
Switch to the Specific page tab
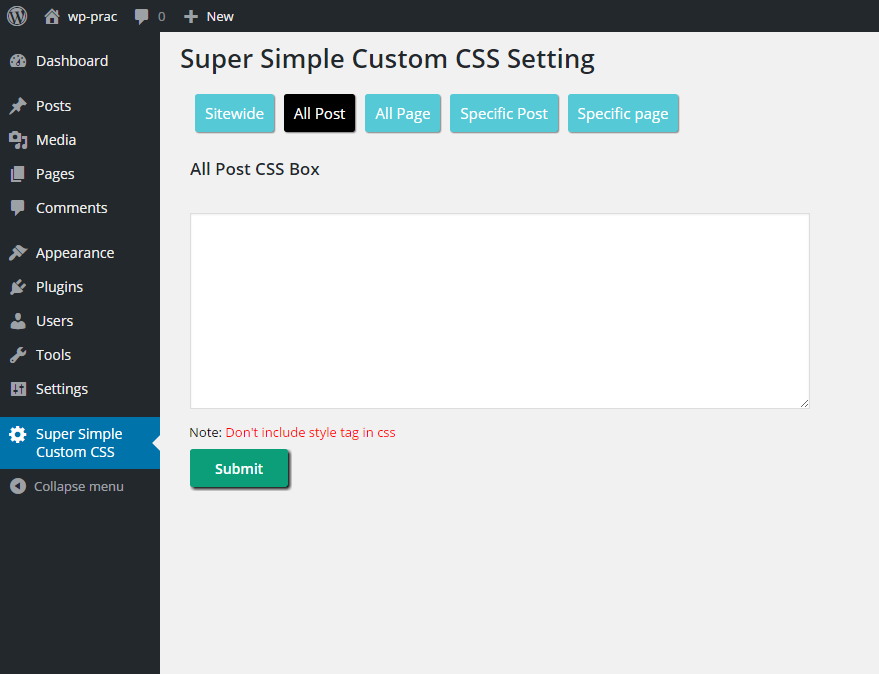click(x=623, y=113)
